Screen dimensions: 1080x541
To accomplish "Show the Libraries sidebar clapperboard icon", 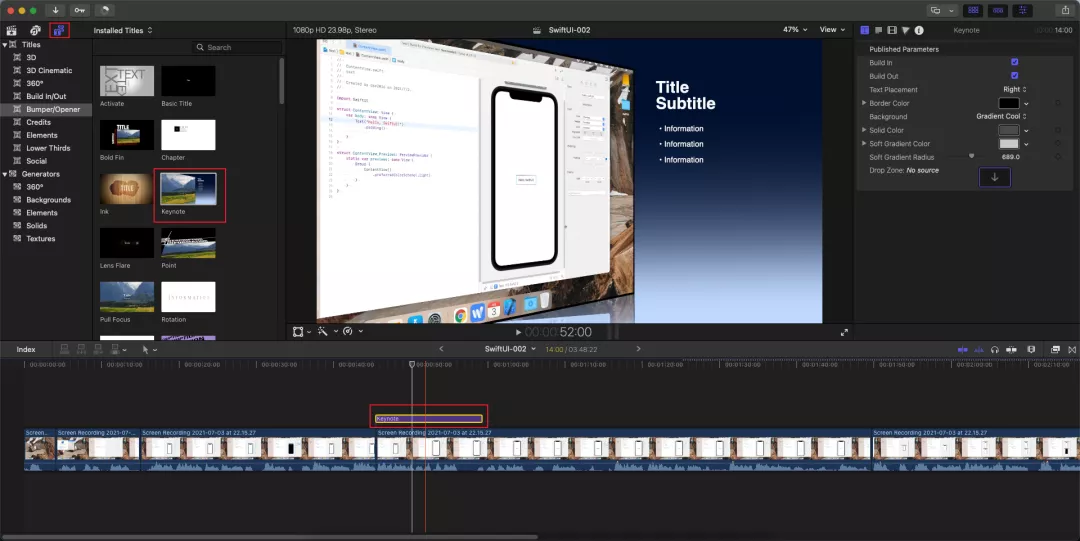I will 11,30.
